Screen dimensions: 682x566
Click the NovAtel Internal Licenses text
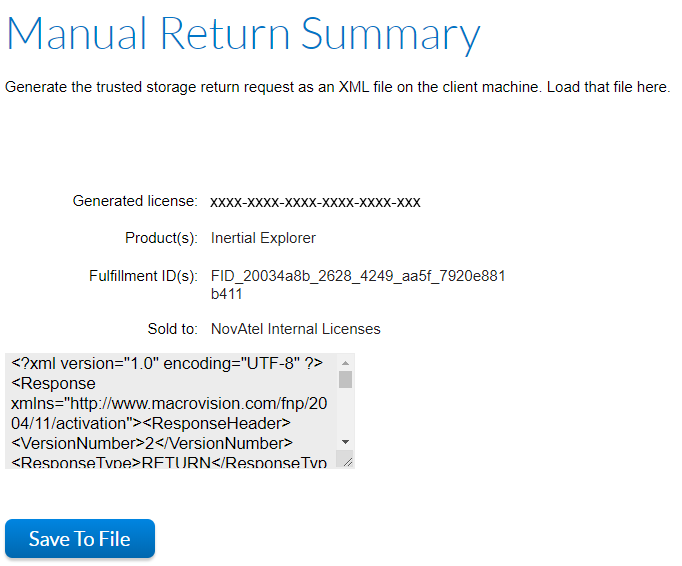295,329
